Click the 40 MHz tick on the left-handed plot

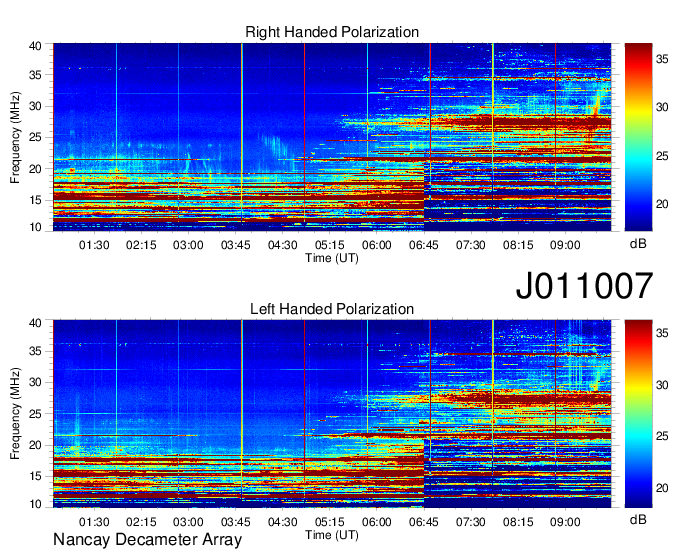tap(35, 323)
